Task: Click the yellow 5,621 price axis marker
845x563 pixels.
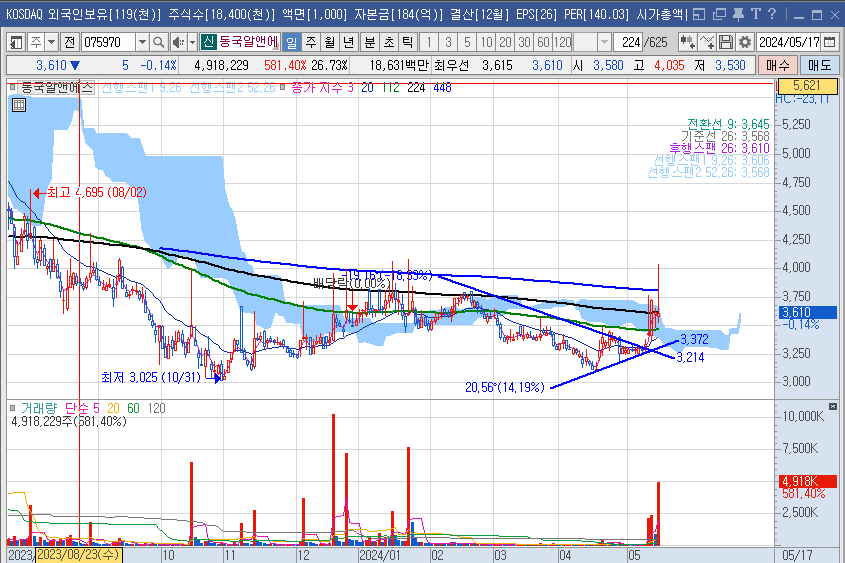Action: click(807, 86)
